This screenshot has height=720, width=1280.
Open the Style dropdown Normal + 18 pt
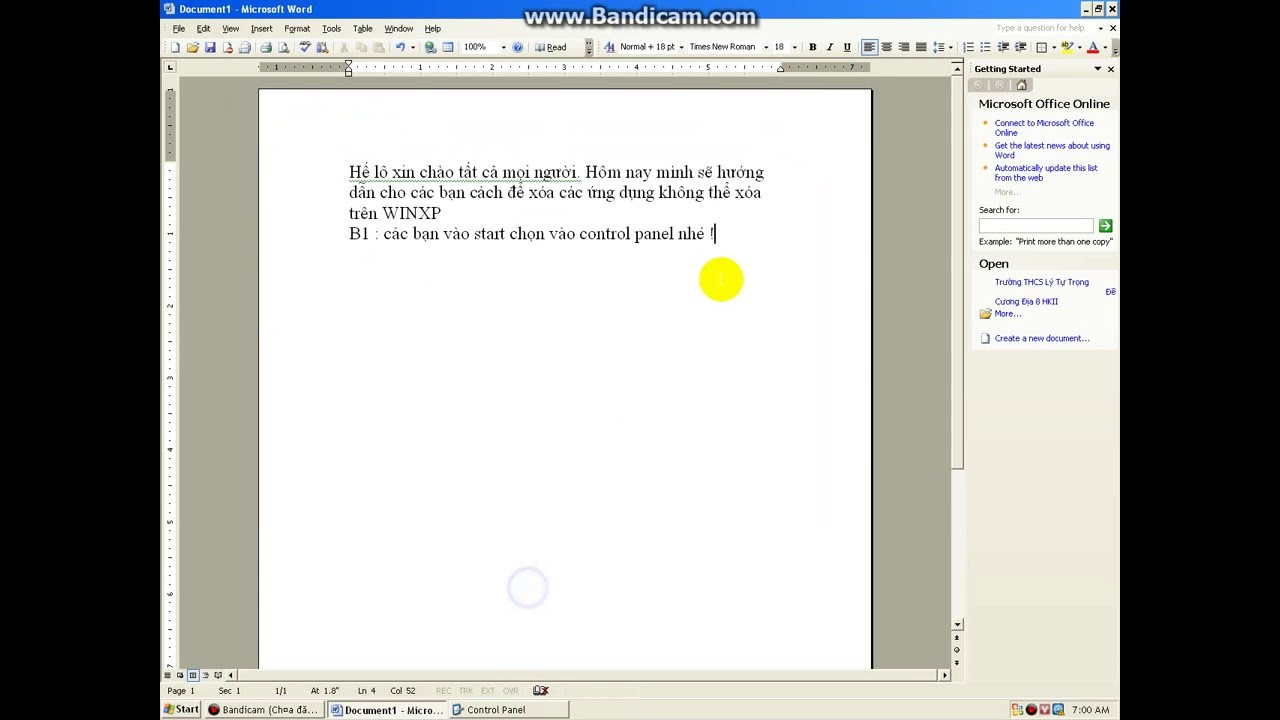click(x=681, y=47)
